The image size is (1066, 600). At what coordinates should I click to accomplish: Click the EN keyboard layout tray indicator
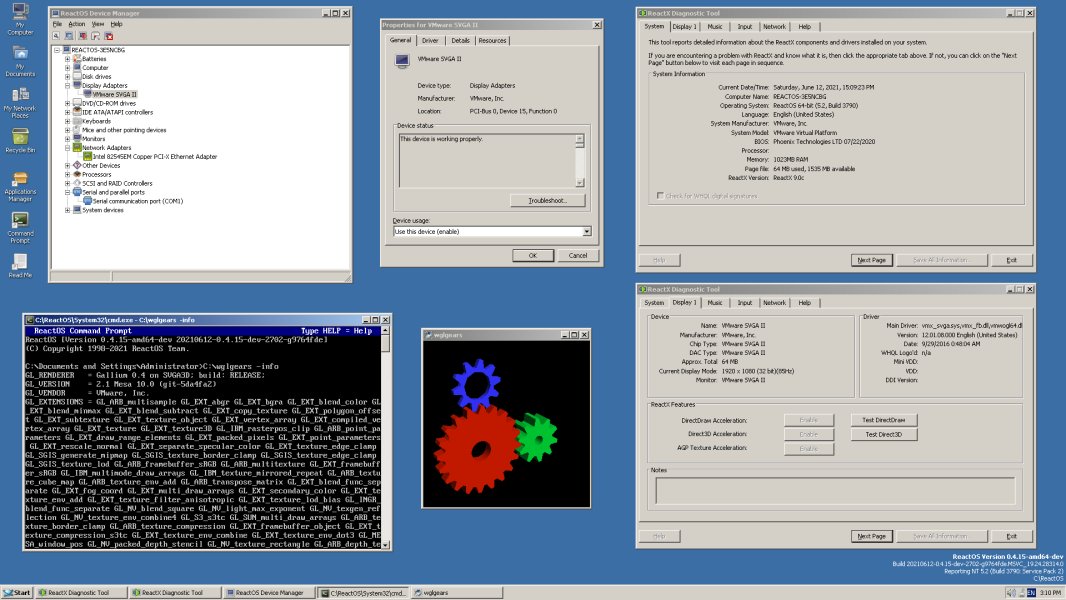(x=1031, y=593)
